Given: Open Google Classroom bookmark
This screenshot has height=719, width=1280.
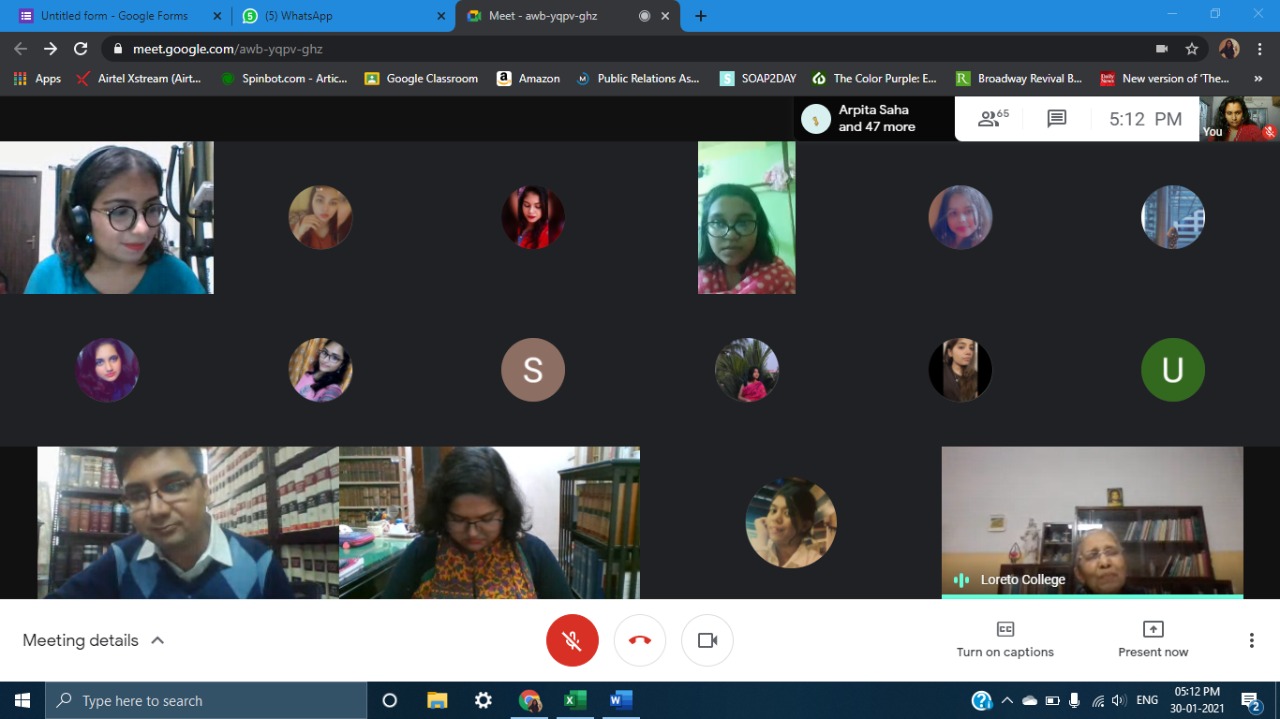Looking at the screenshot, I should (421, 78).
